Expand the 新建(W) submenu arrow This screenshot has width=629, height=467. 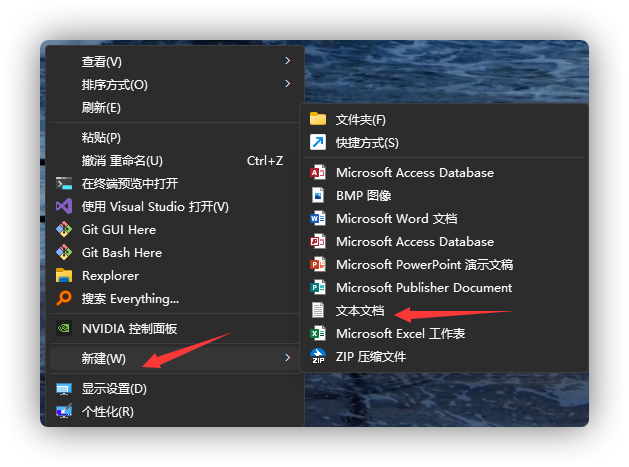coord(287,357)
